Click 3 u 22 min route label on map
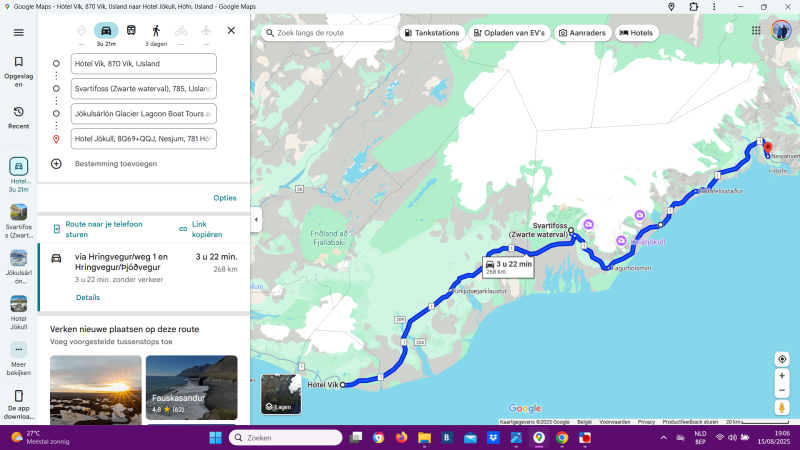Image resolution: width=800 pixels, height=450 pixels. 508,267
